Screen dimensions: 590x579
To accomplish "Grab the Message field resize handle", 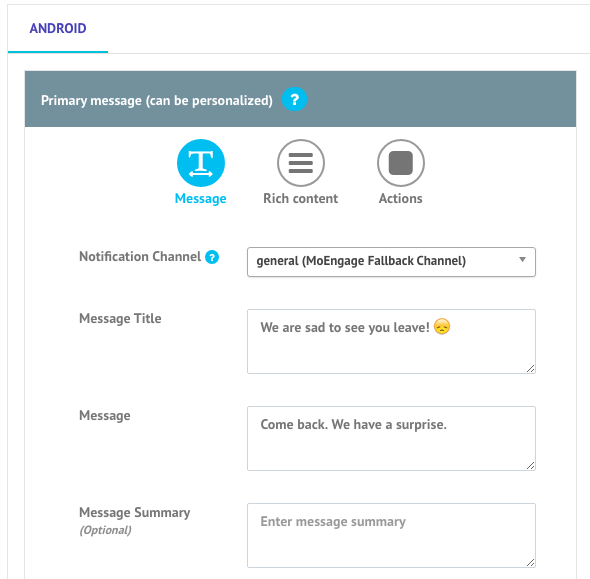I will pos(530,465).
